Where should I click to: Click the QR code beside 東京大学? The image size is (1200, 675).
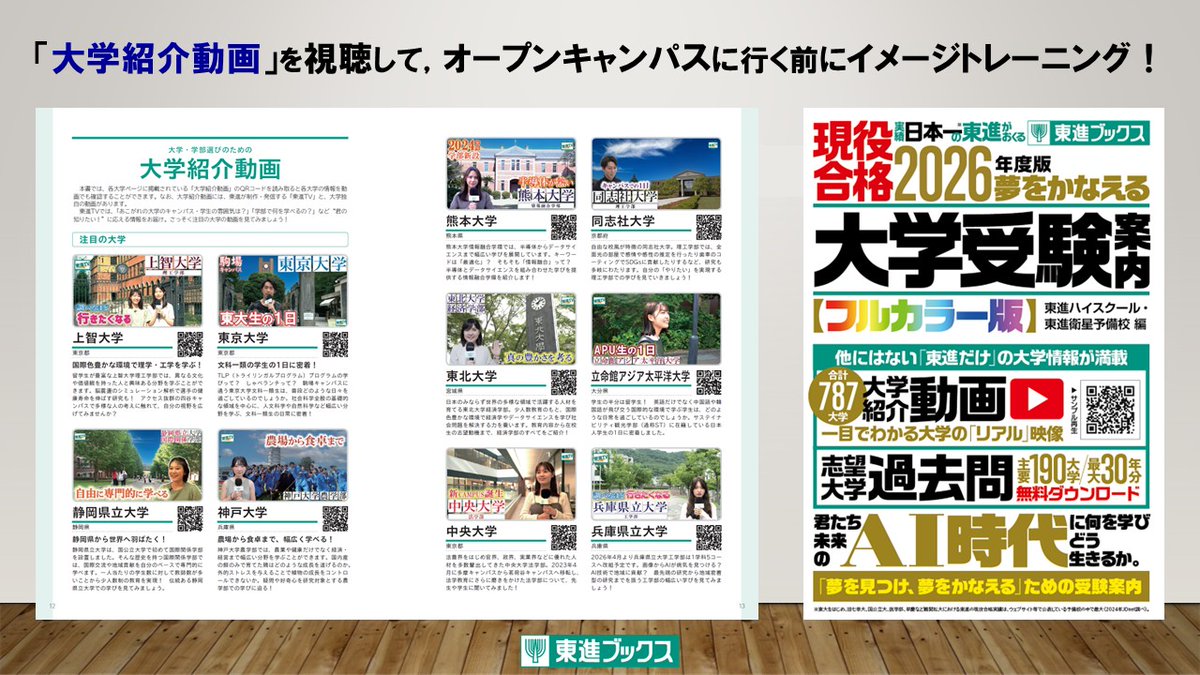[x=336, y=344]
